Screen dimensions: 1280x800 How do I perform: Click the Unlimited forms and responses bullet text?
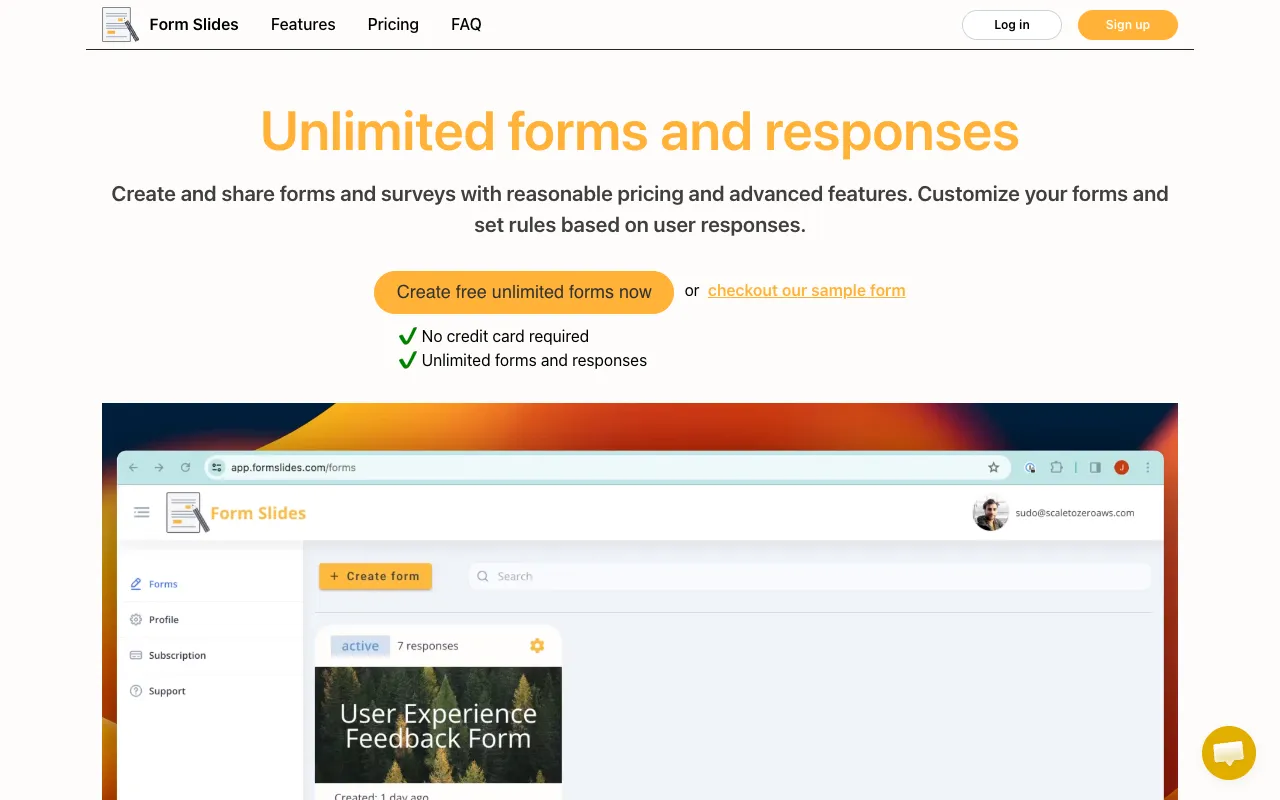pos(534,360)
